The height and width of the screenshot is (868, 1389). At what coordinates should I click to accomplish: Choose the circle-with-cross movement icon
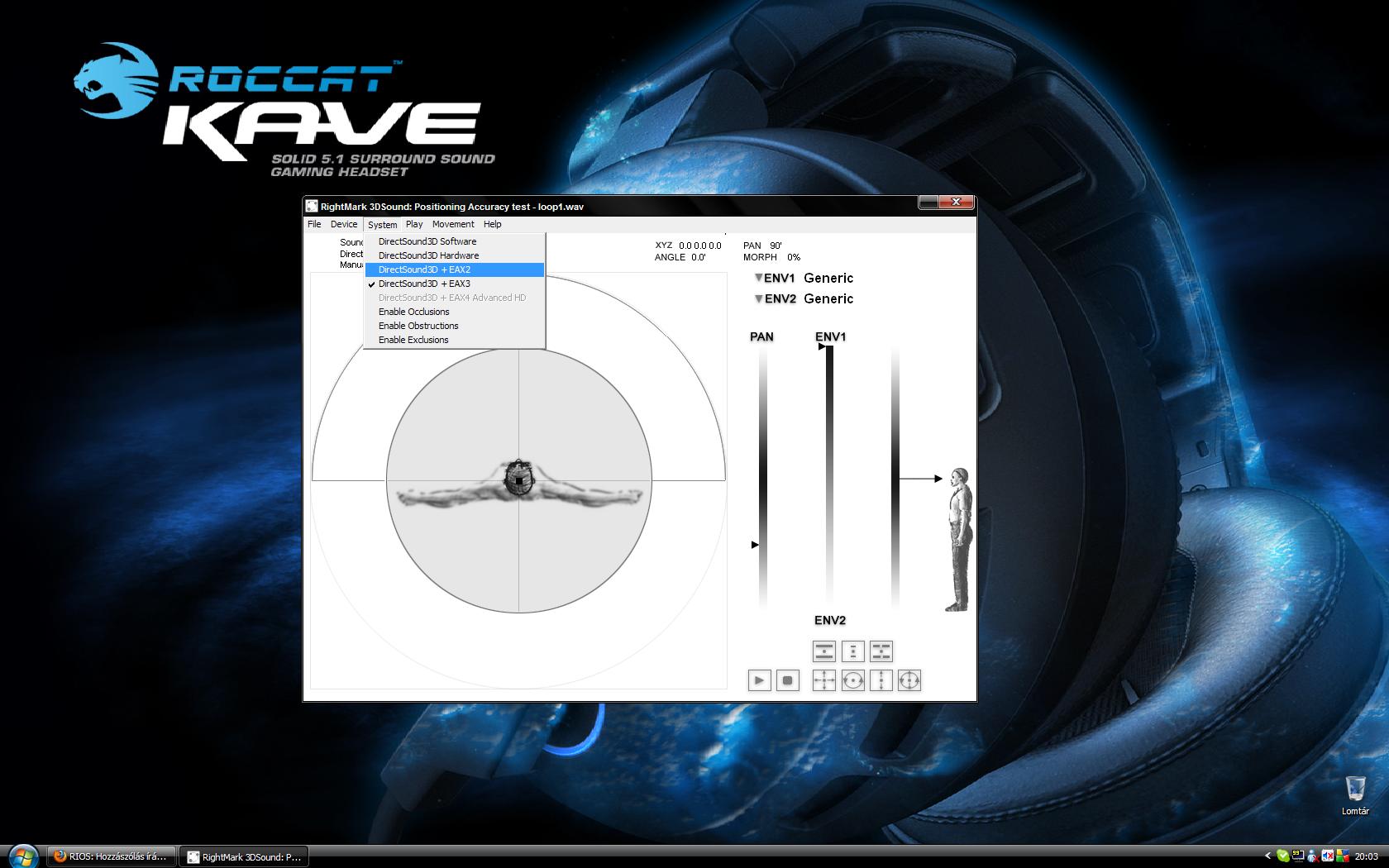909,680
